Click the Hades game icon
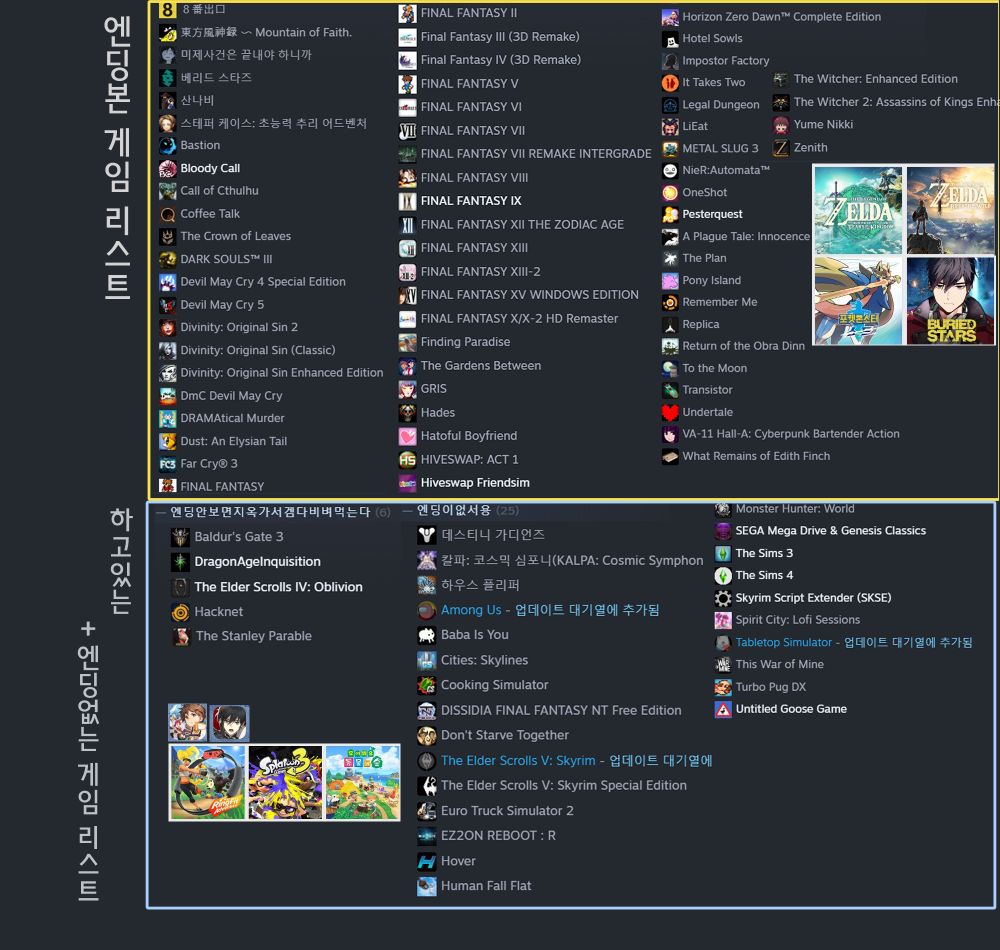Viewport: 1000px width, 950px height. 408,413
